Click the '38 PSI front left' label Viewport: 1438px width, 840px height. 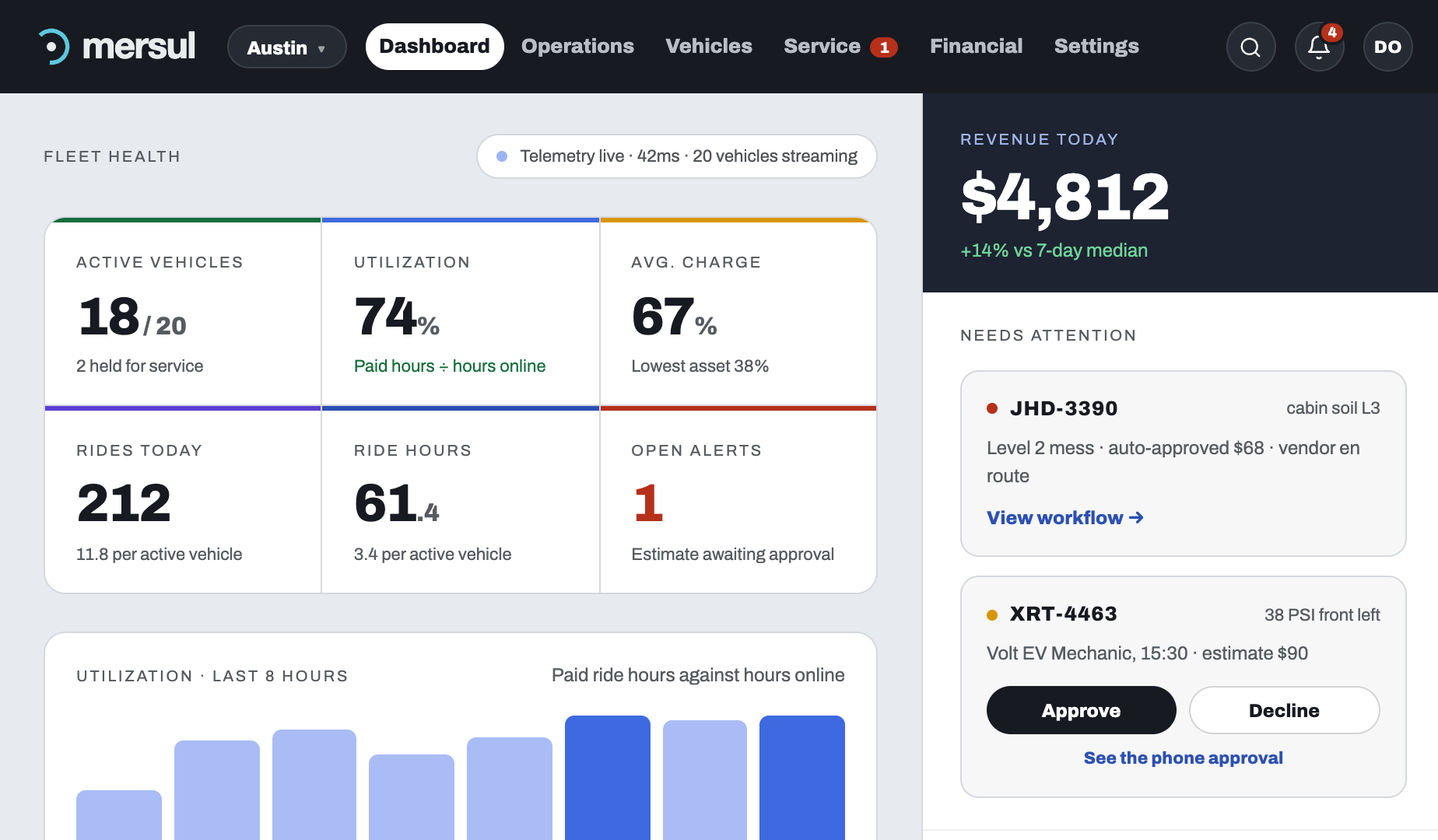coord(1322,615)
